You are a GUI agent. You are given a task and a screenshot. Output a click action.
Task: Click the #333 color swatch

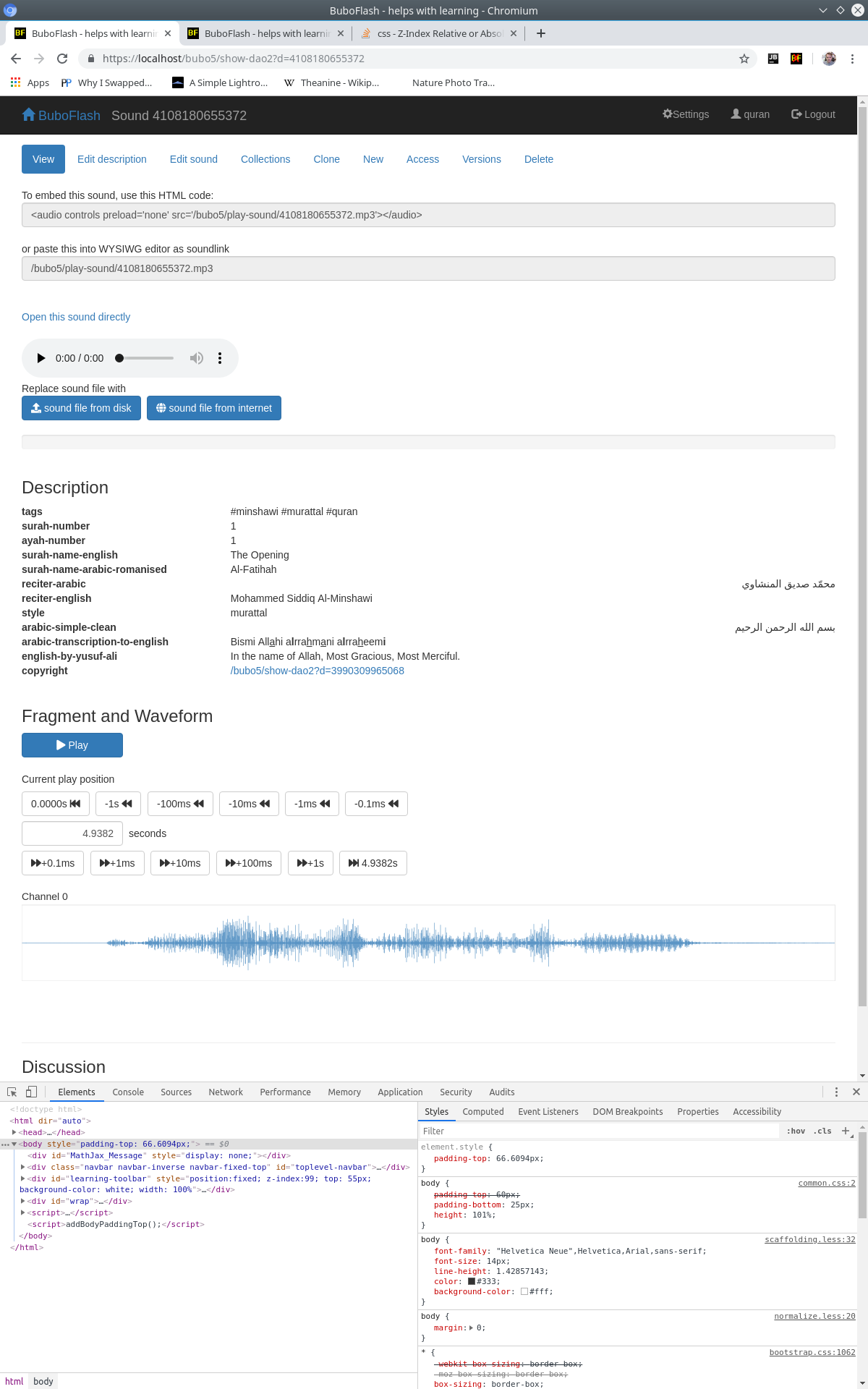[x=472, y=1281]
